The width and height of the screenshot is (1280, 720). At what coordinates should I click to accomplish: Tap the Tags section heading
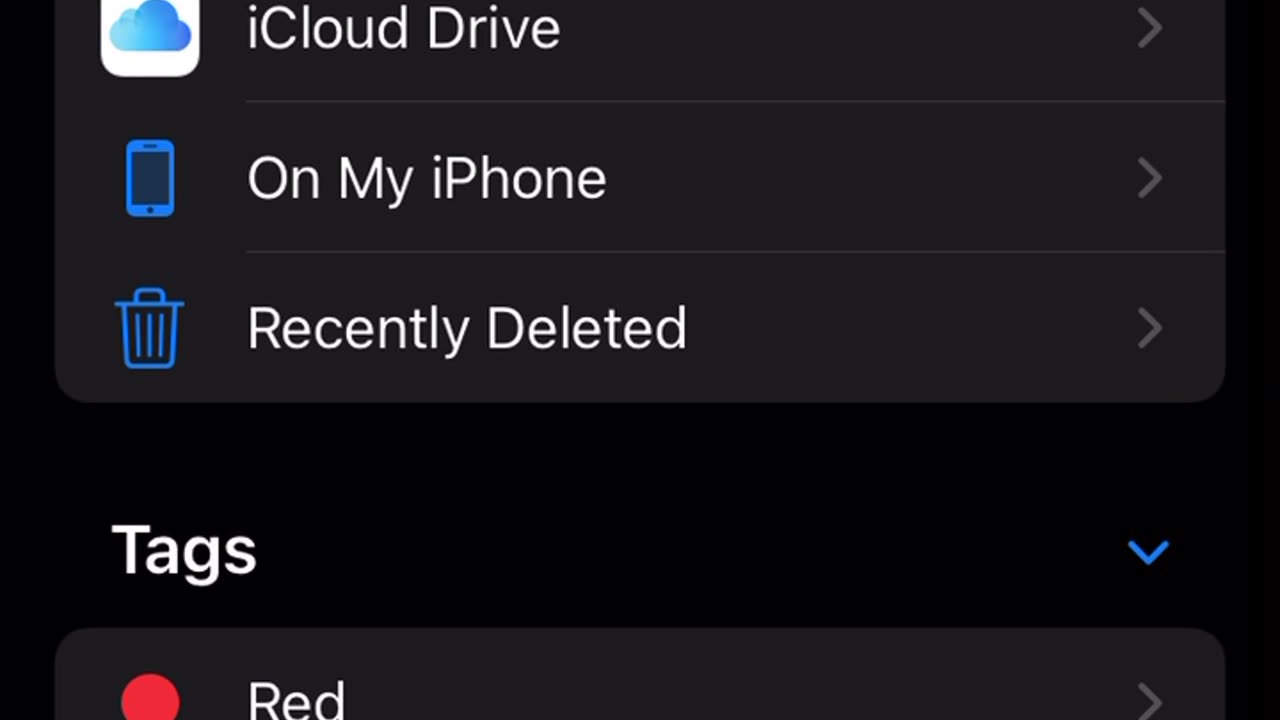coord(184,550)
